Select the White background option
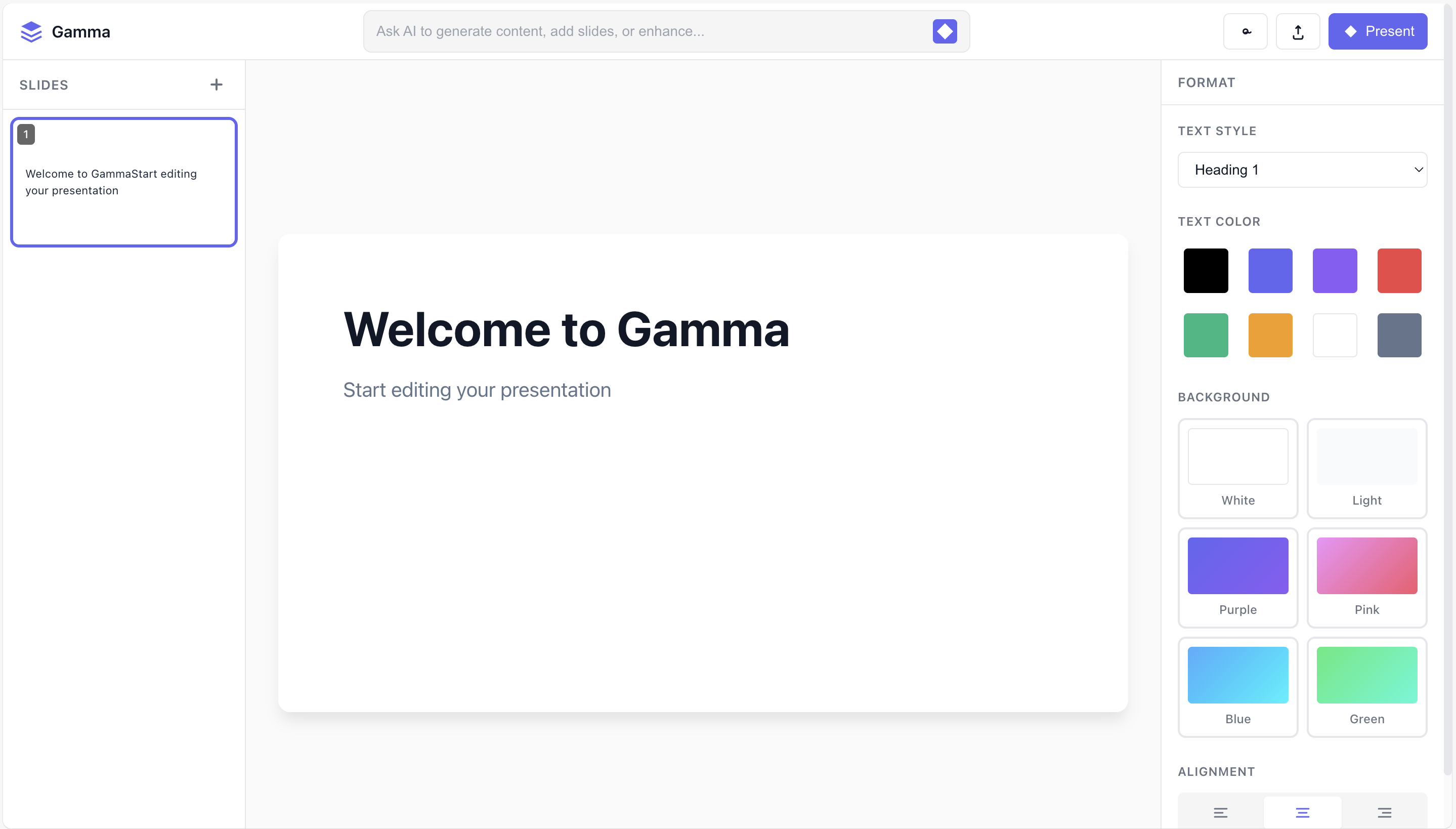The image size is (1456, 829). tap(1237, 468)
